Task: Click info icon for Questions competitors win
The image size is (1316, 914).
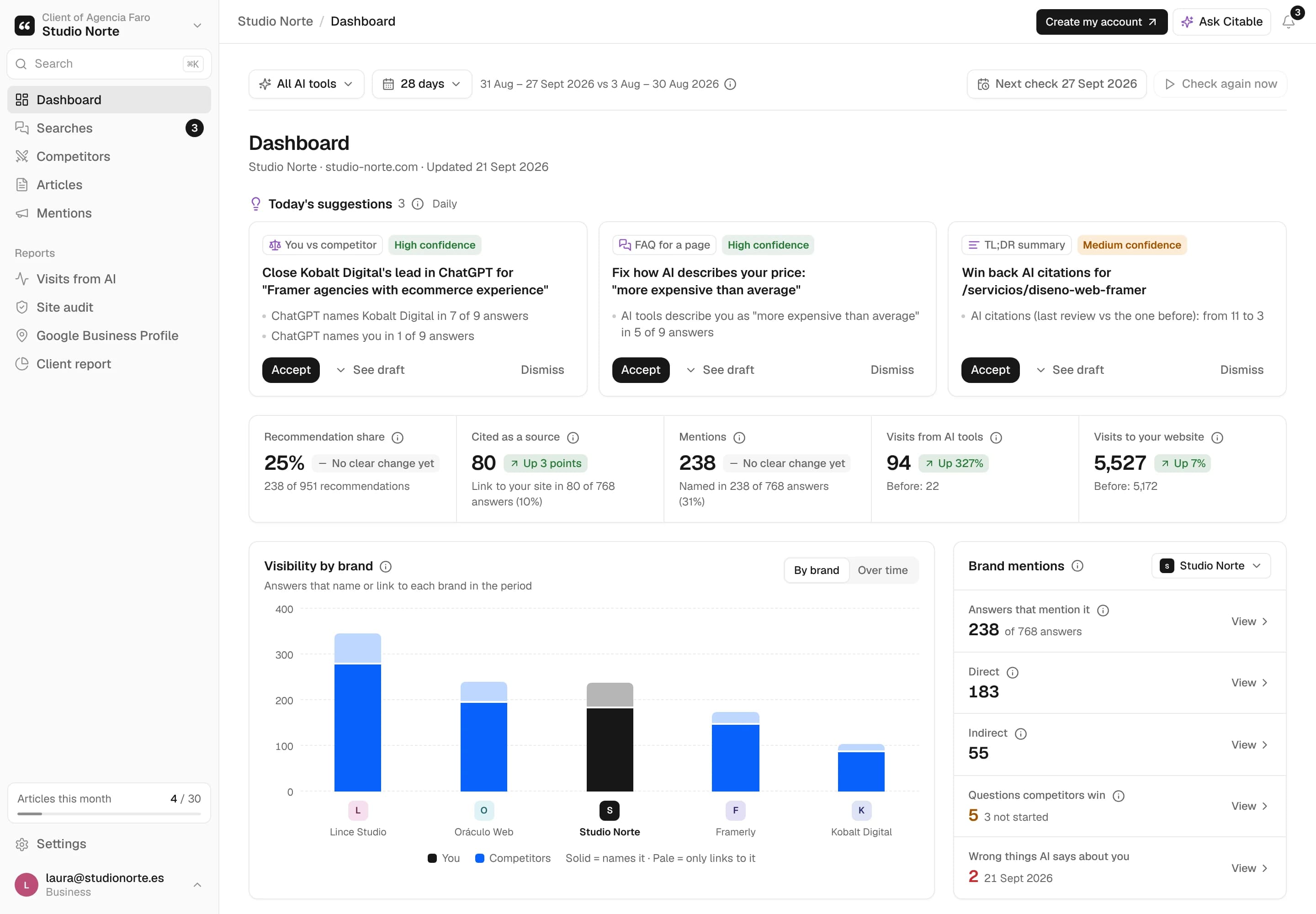Action: point(1119,796)
